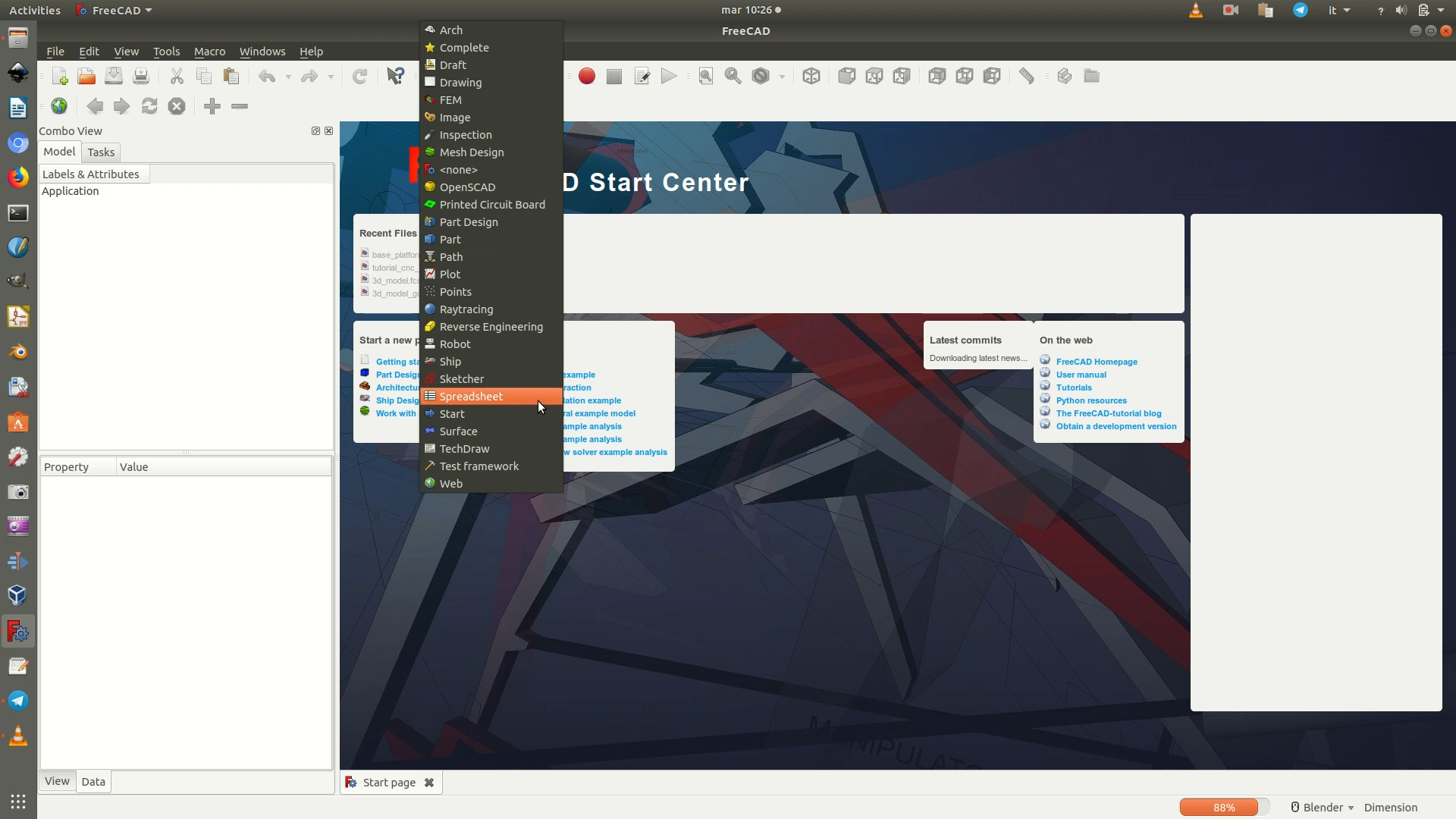The width and height of the screenshot is (1456, 819).
Task: Open Firefox from the Ubuntu dock
Action: coord(18,177)
